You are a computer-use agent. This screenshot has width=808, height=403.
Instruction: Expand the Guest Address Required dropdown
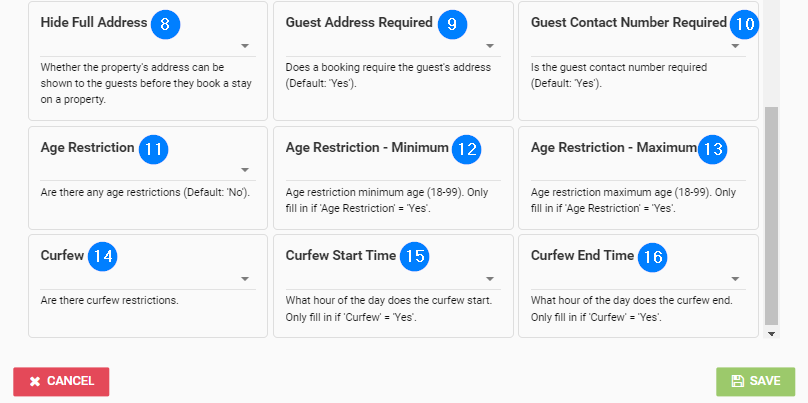[x=393, y=46]
